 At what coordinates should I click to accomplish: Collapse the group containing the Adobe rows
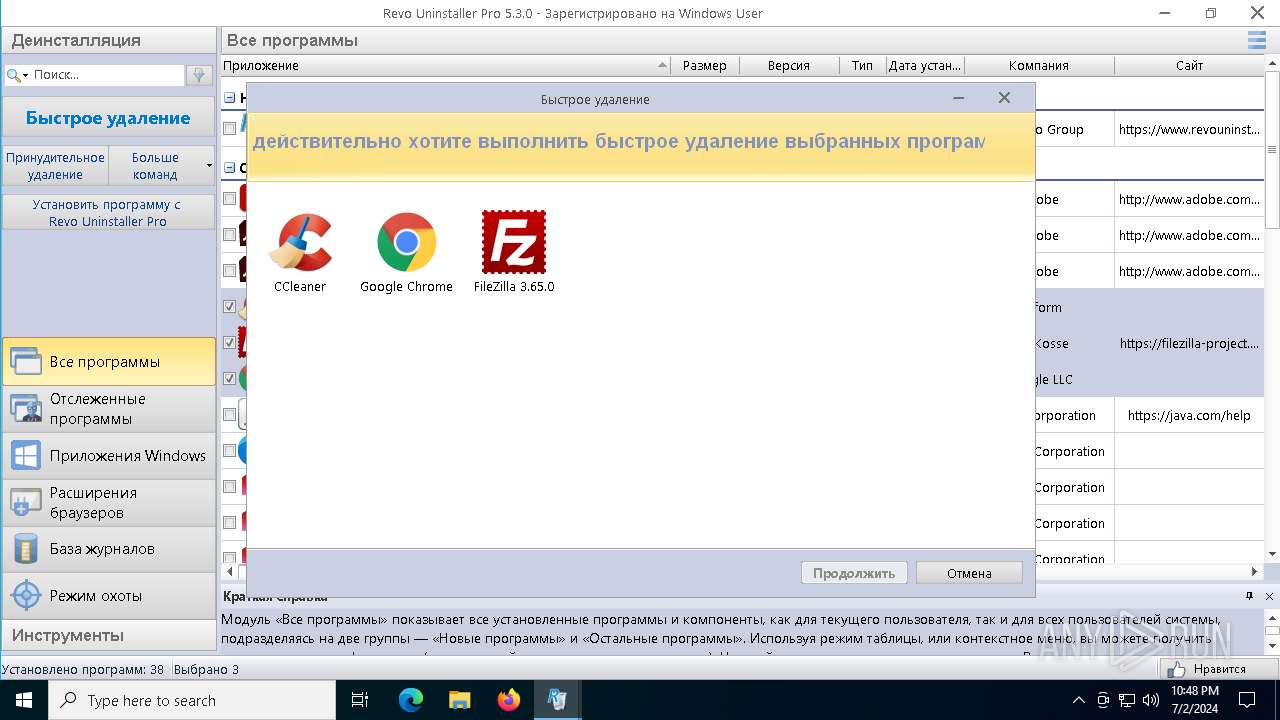pos(229,168)
